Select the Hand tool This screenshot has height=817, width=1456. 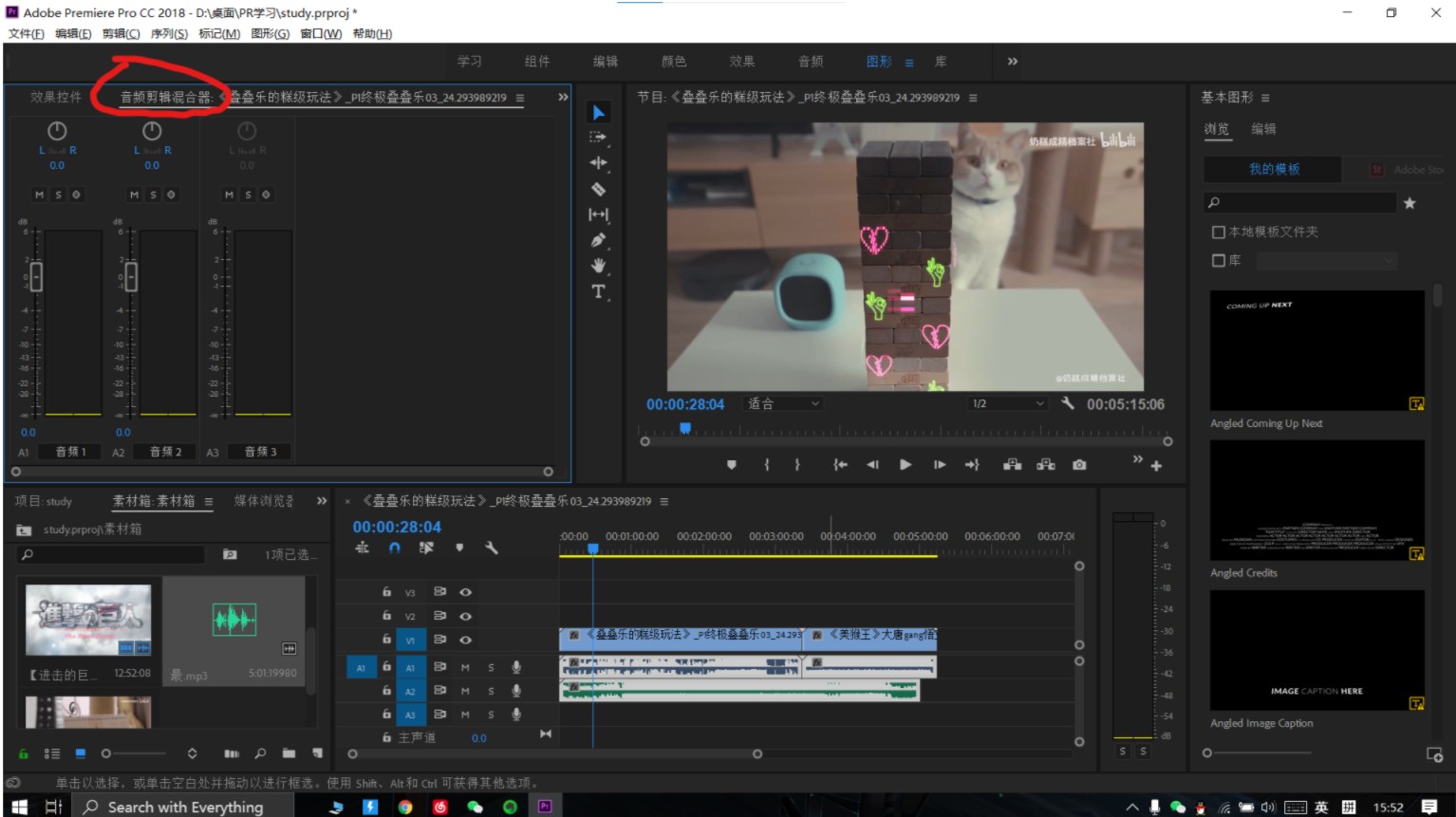(x=598, y=266)
